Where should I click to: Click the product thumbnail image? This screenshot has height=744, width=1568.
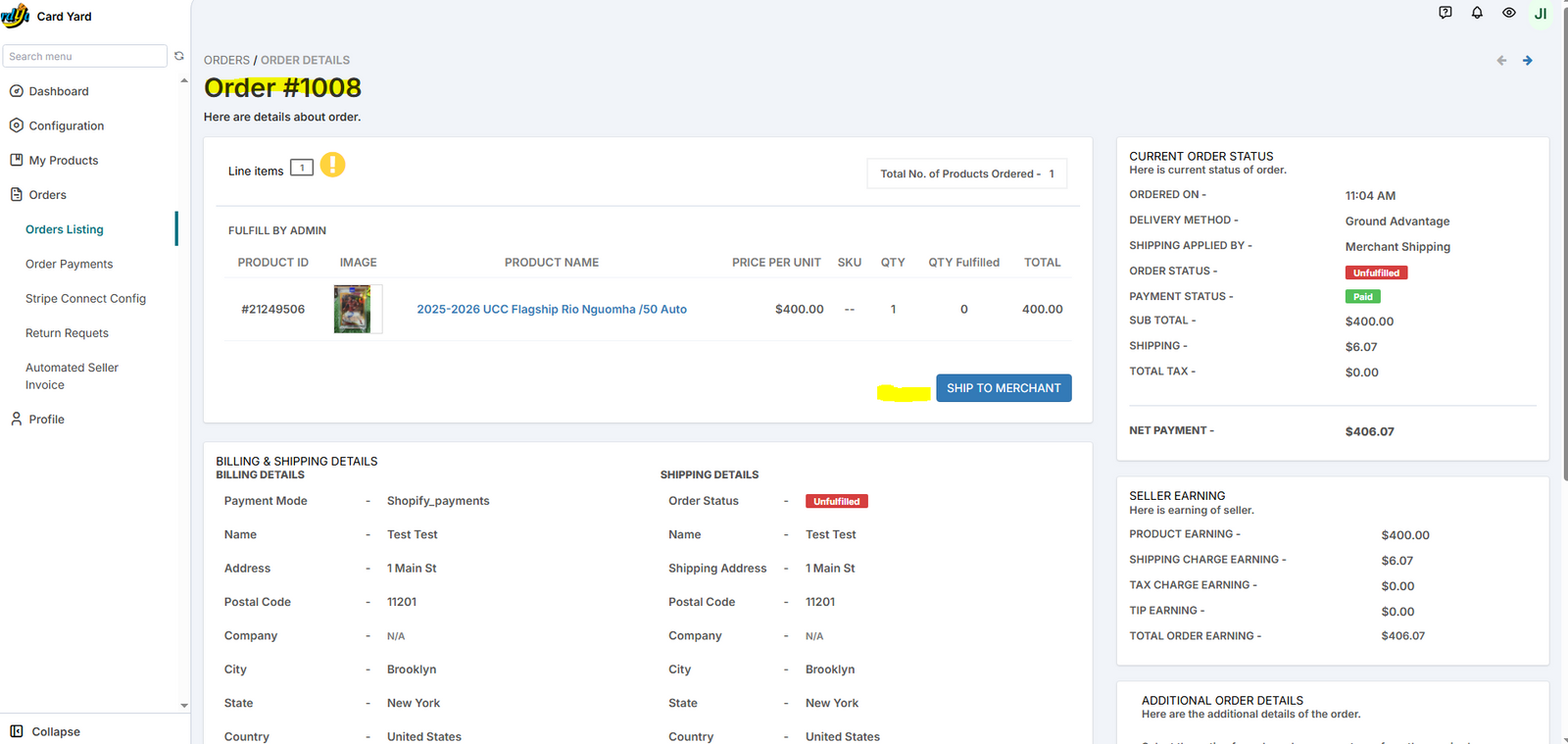pyautogui.click(x=353, y=310)
